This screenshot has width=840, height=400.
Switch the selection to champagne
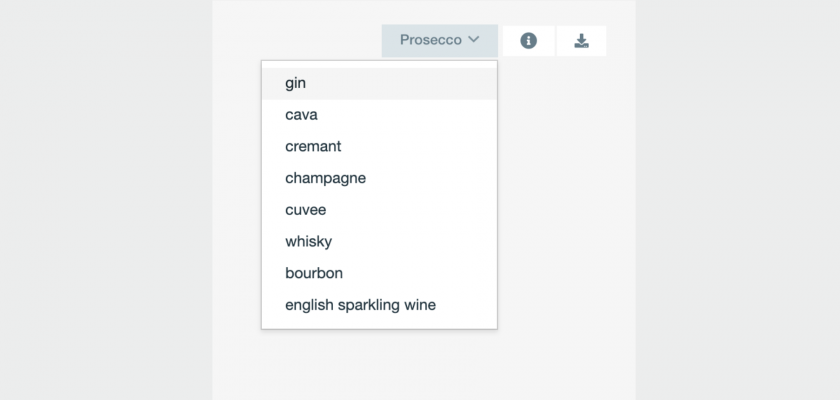pos(325,178)
